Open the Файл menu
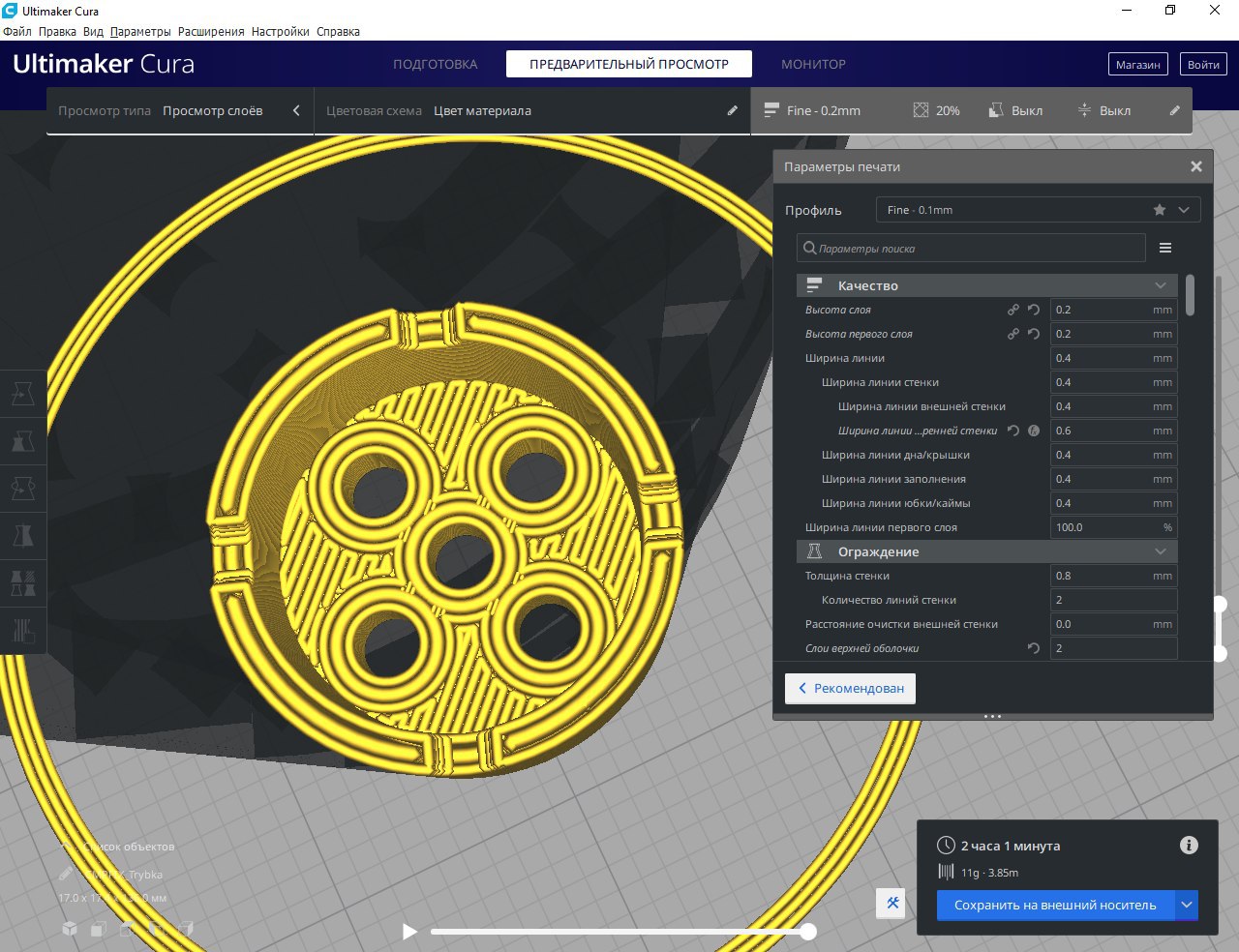The image size is (1239, 952). (x=17, y=31)
